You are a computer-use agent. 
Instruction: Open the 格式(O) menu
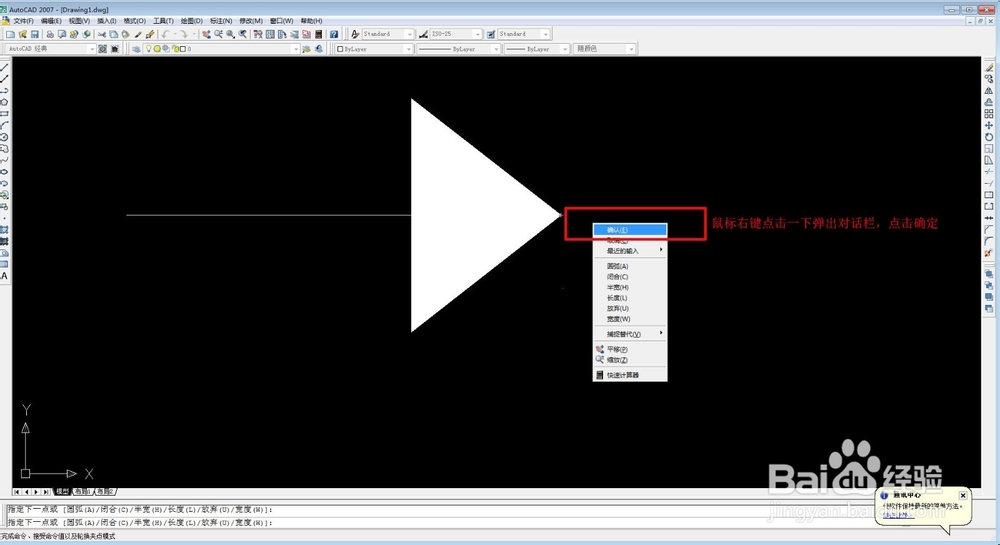(x=134, y=21)
